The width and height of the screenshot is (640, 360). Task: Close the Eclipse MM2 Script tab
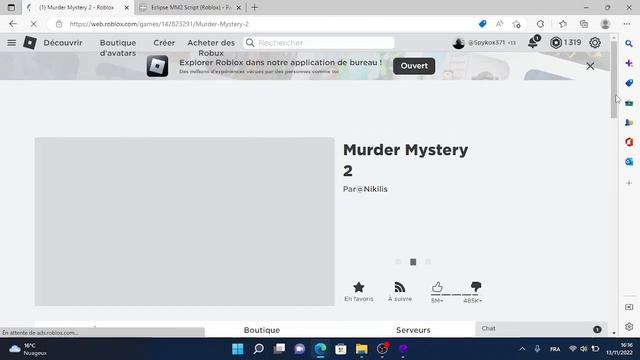tap(239, 7)
